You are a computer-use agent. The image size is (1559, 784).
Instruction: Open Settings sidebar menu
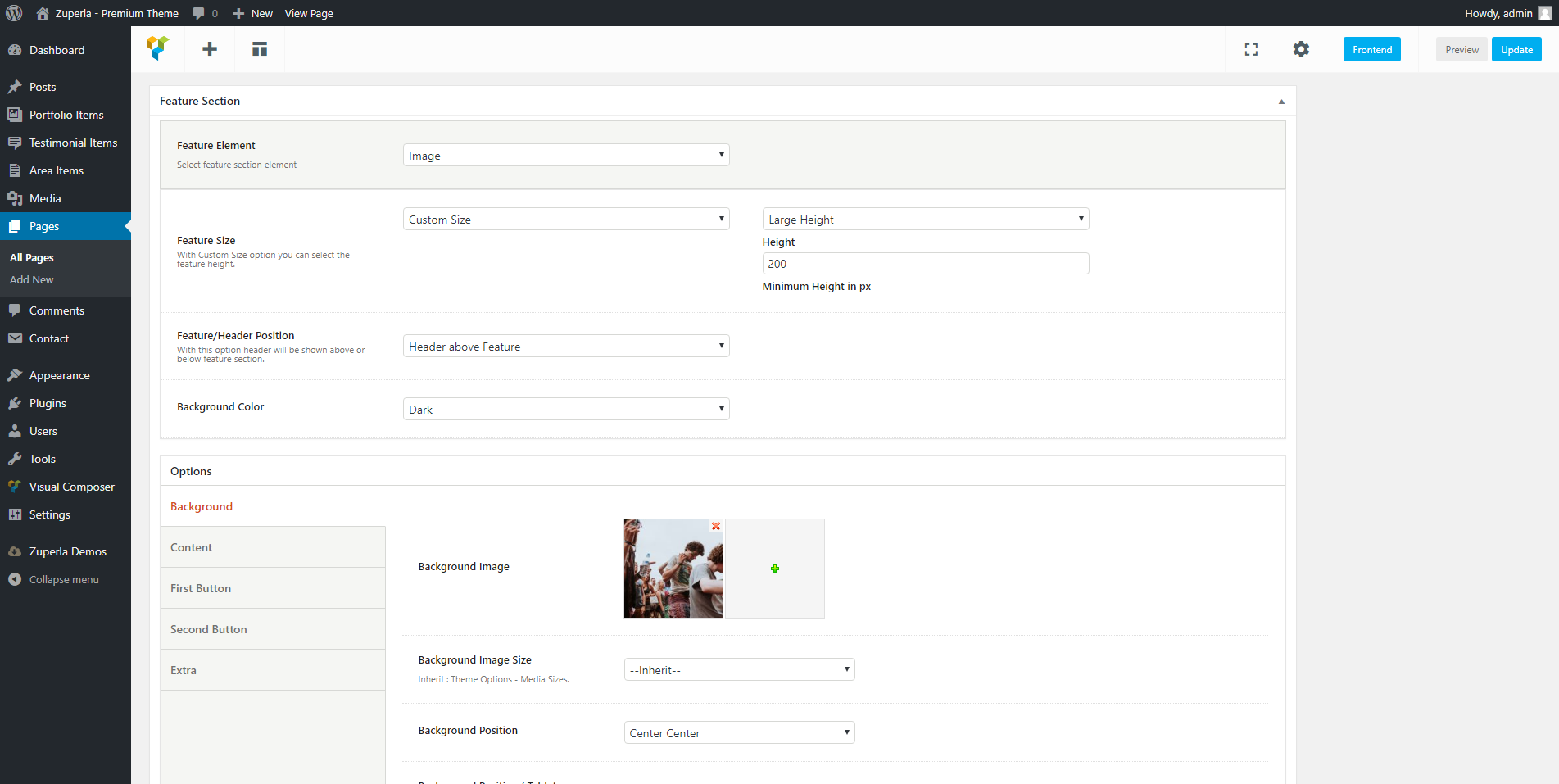pyautogui.click(x=66, y=514)
